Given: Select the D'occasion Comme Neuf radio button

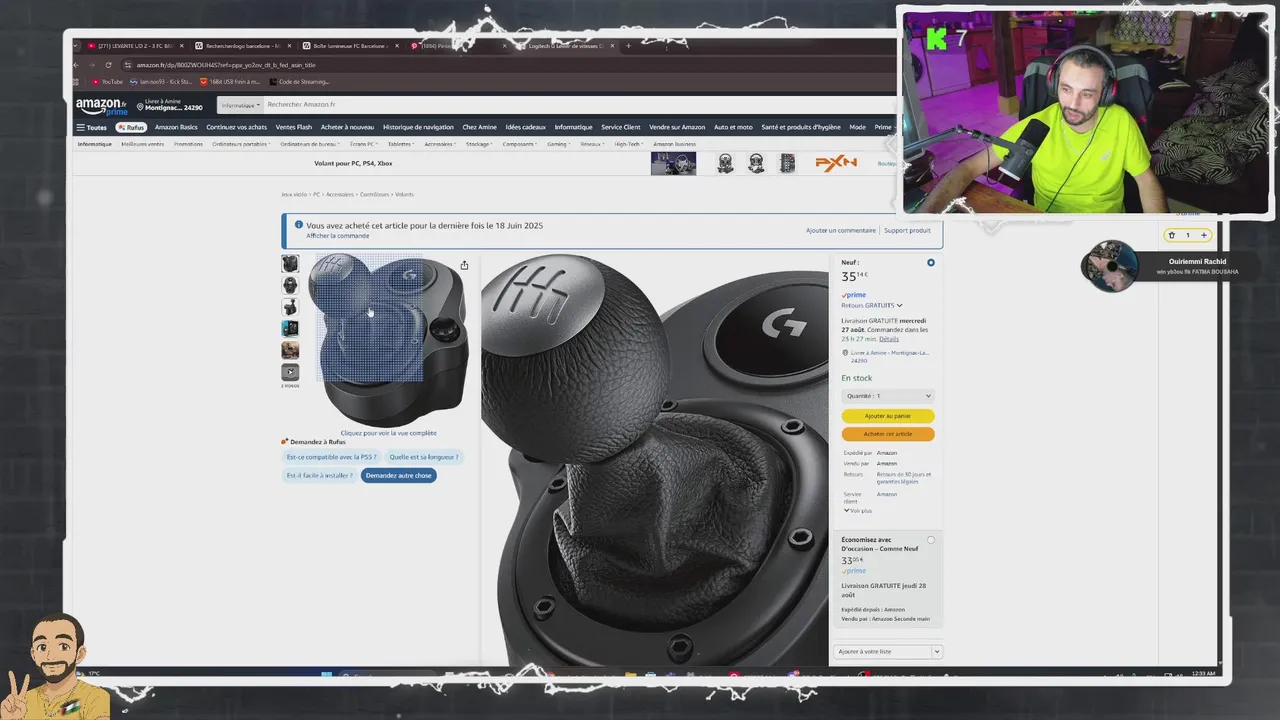Looking at the screenshot, I should point(931,540).
